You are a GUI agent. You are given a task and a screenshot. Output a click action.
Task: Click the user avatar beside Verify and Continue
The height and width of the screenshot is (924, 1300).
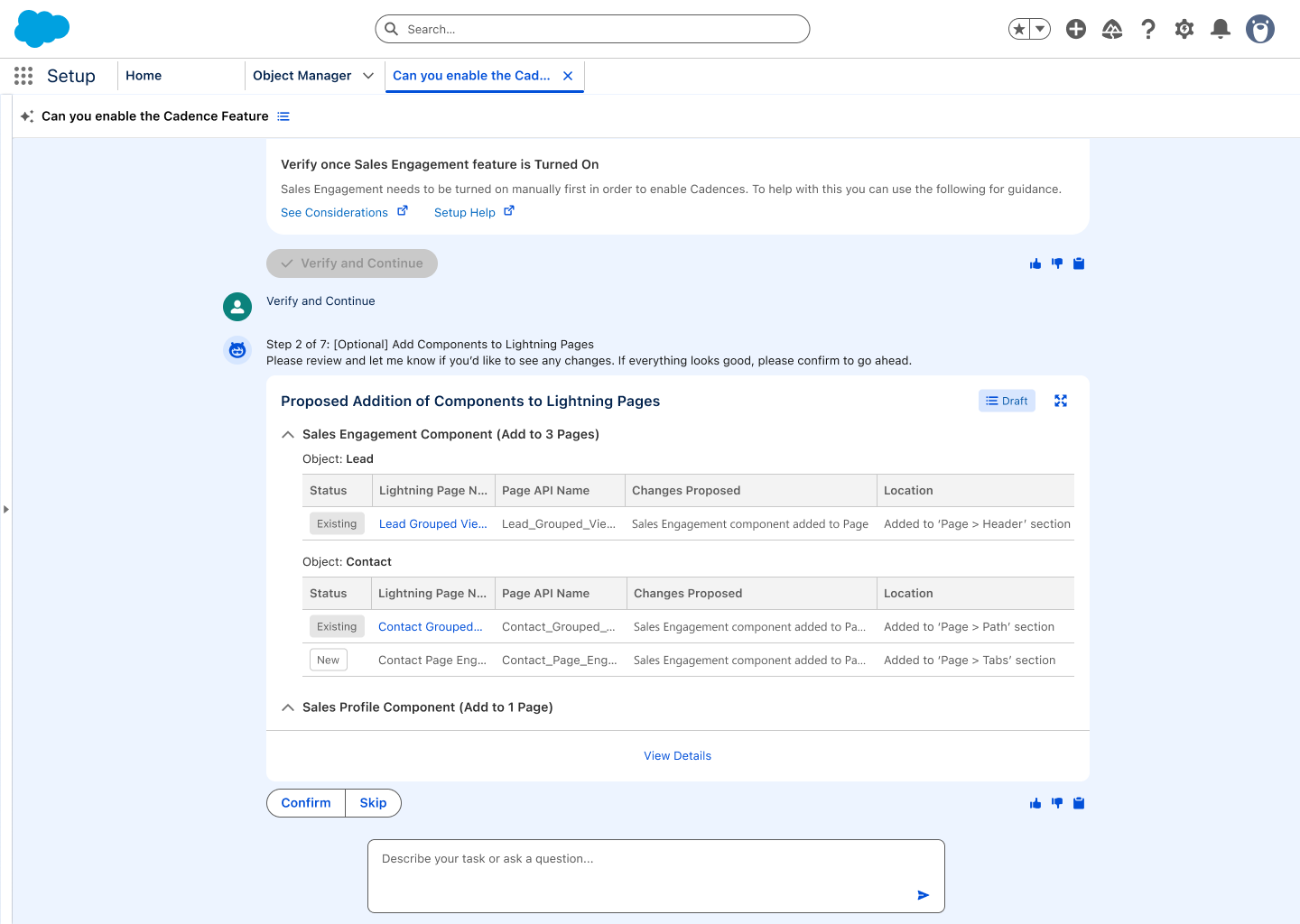(x=237, y=307)
